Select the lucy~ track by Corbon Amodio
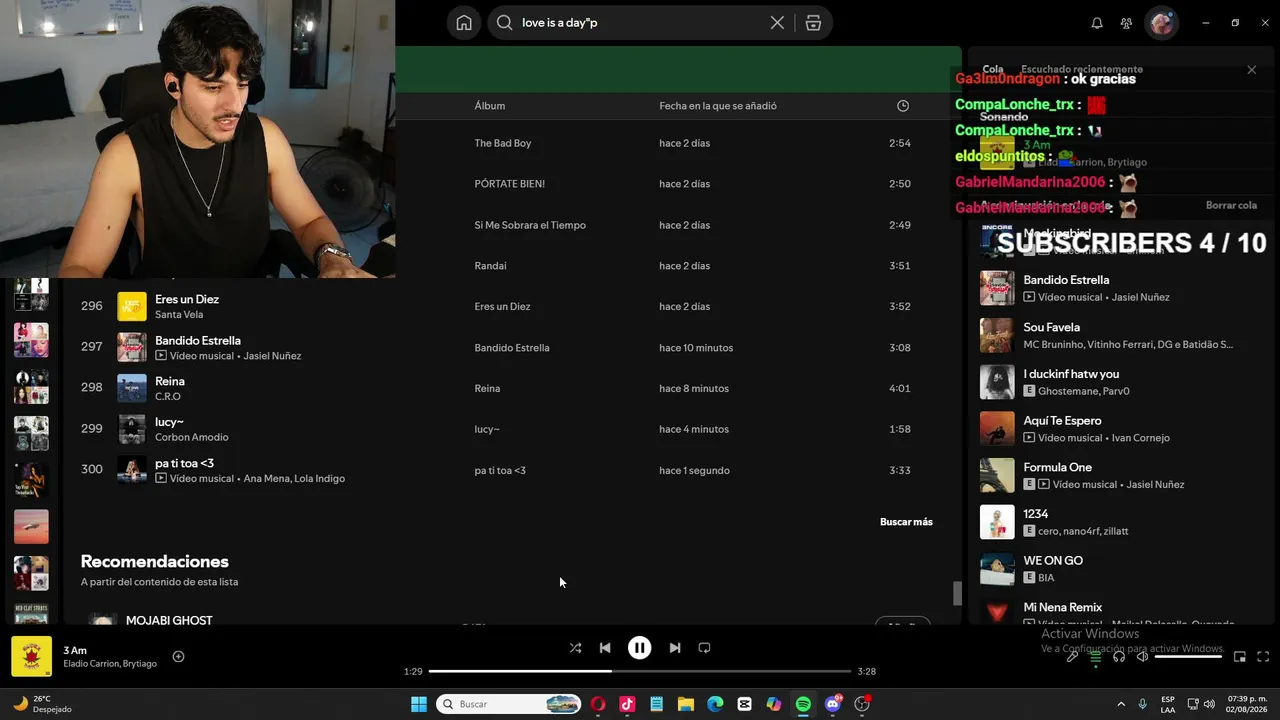The height and width of the screenshot is (720, 1280). coord(510,429)
